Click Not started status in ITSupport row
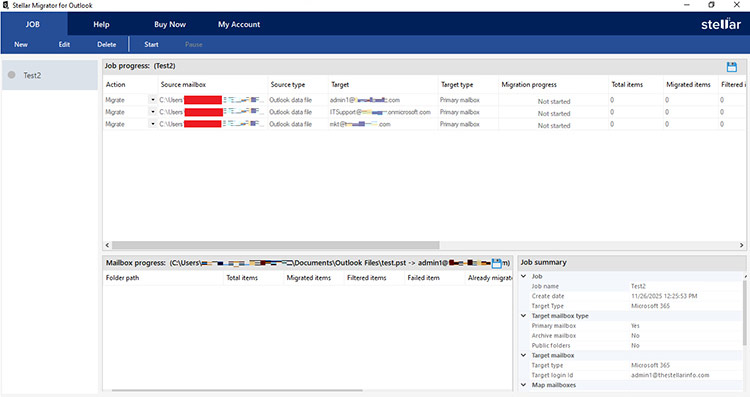The height and width of the screenshot is (397, 750). pos(554,113)
